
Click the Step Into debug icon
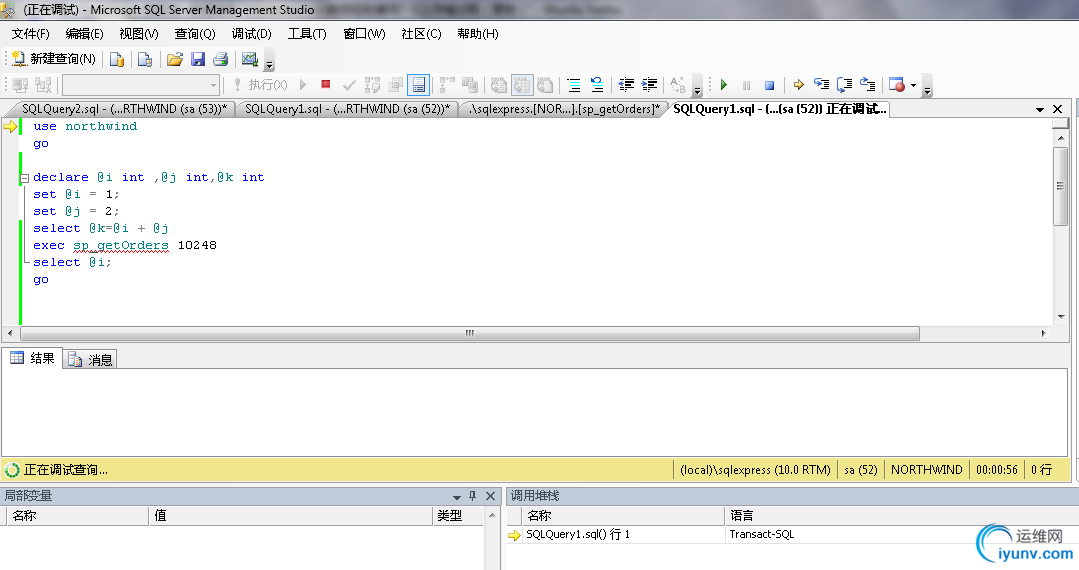tap(822, 85)
